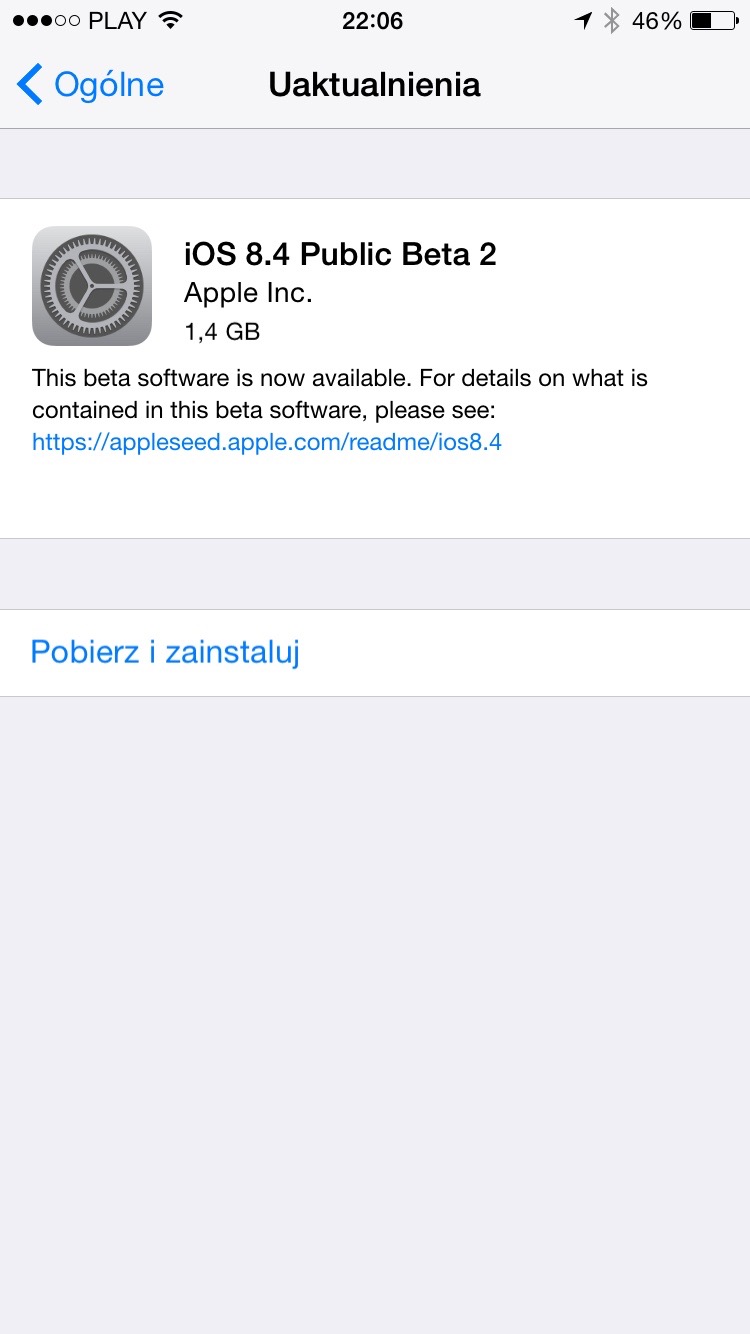
Task: Tap the 46% battery percentage
Action: (x=657, y=20)
